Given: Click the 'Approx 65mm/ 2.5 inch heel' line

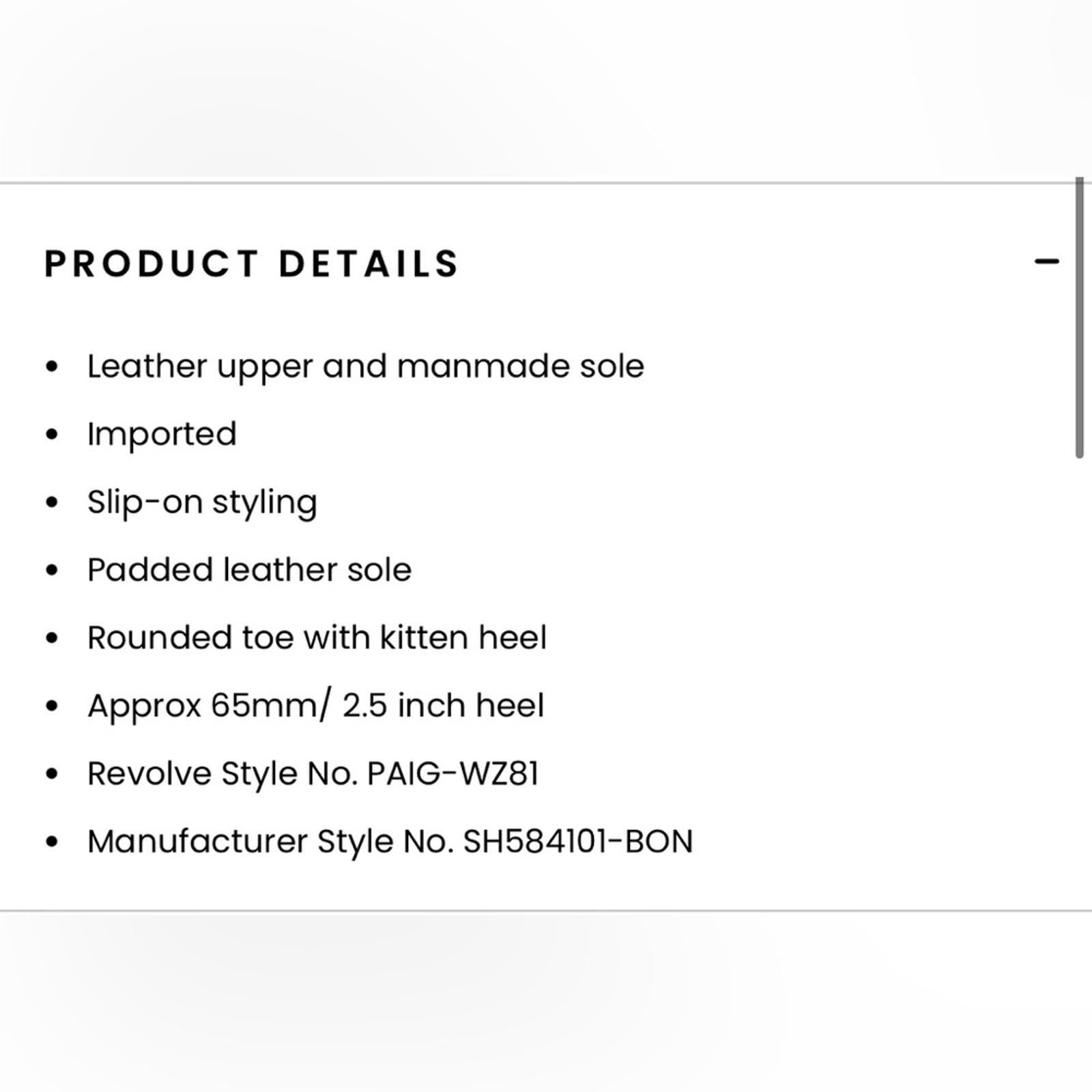Looking at the screenshot, I should [x=316, y=706].
